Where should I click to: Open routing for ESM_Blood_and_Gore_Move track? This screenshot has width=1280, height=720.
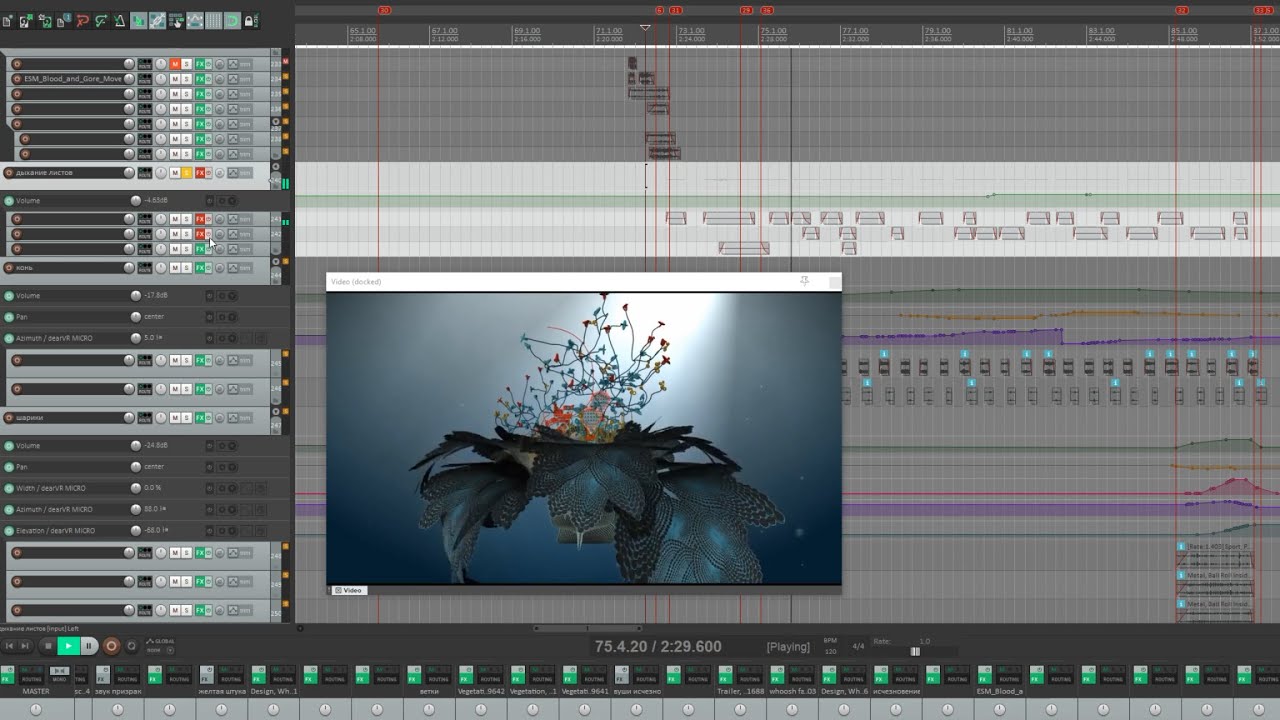(145, 79)
